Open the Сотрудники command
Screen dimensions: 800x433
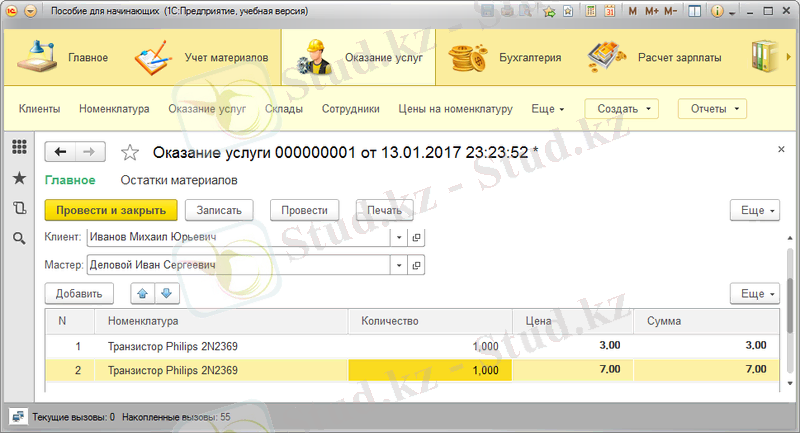(x=351, y=109)
